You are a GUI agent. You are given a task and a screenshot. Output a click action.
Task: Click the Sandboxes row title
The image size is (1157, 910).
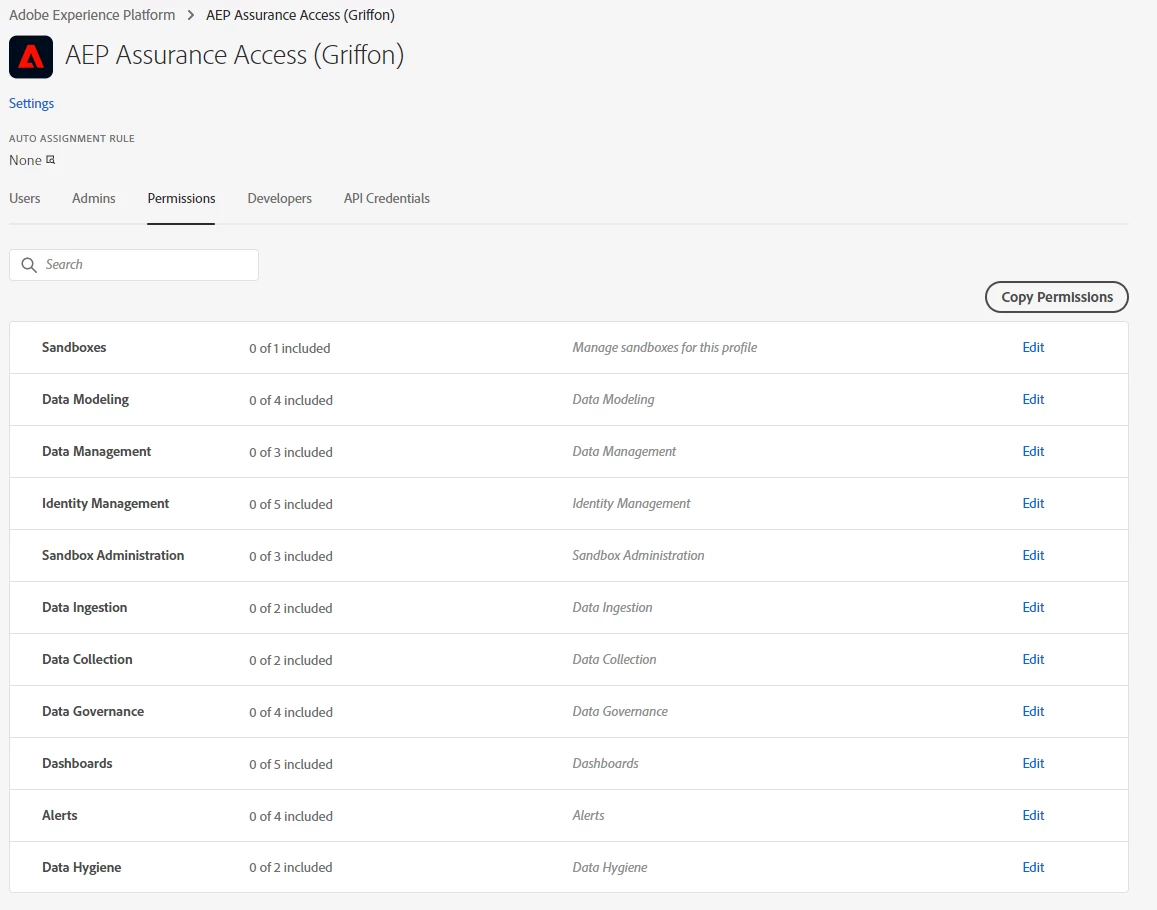click(74, 347)
